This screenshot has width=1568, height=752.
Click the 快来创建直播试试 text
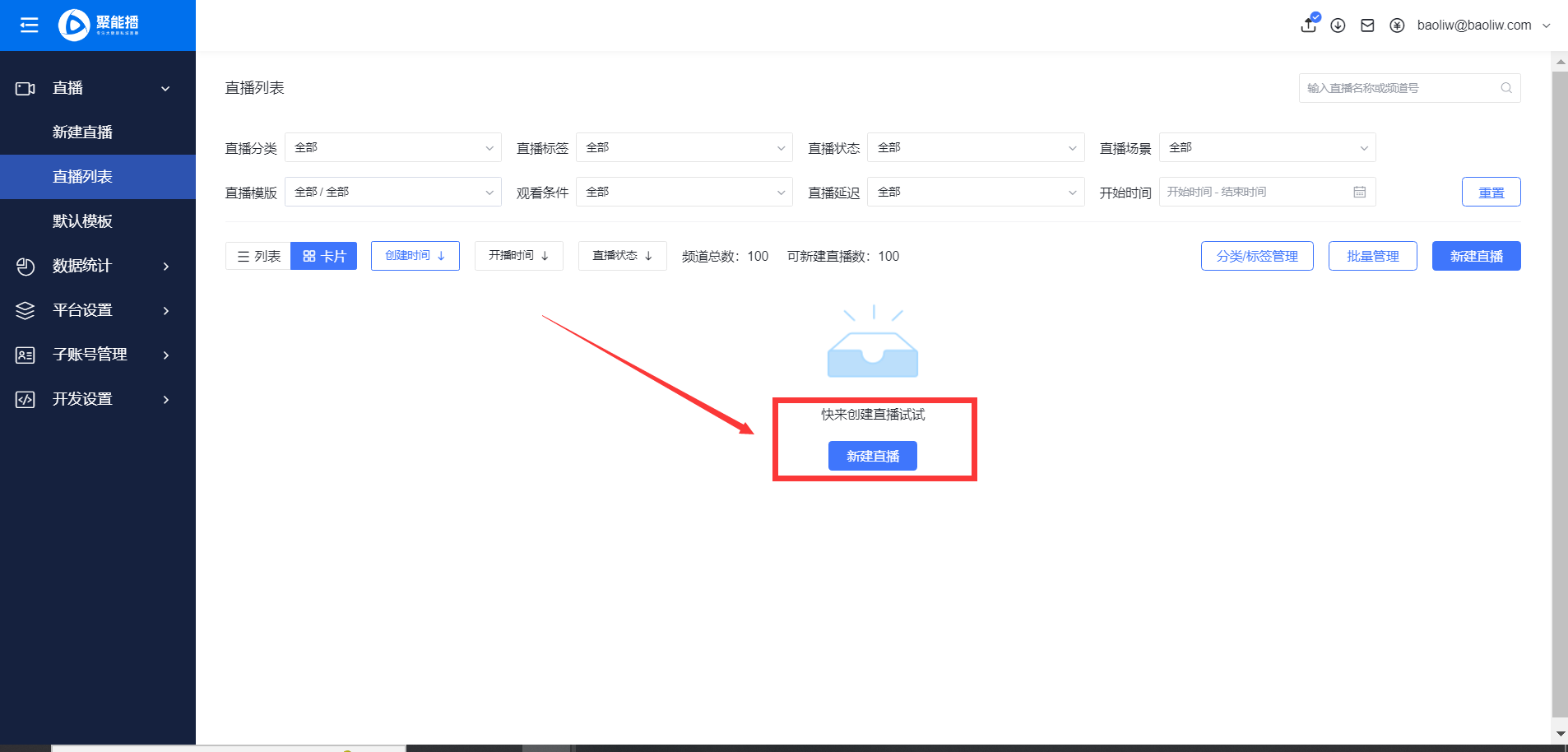[873, 415]
